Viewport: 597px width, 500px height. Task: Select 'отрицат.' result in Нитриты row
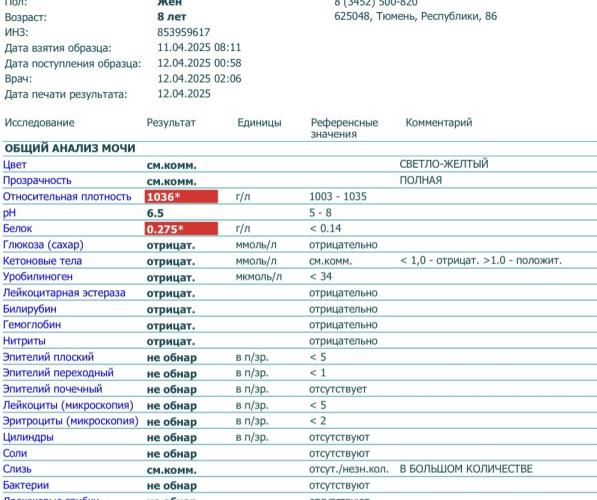pyautogui.click(x=171, y=342)
